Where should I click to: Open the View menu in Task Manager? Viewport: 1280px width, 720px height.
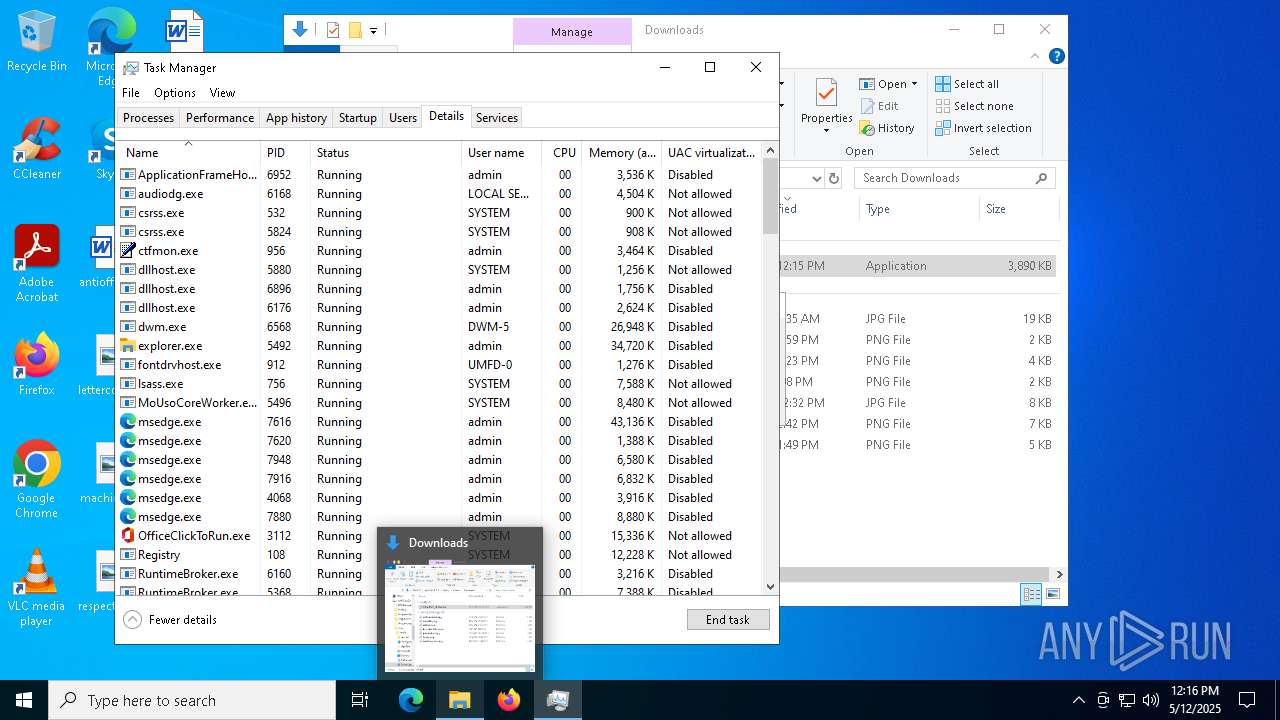tap(222, 93)
